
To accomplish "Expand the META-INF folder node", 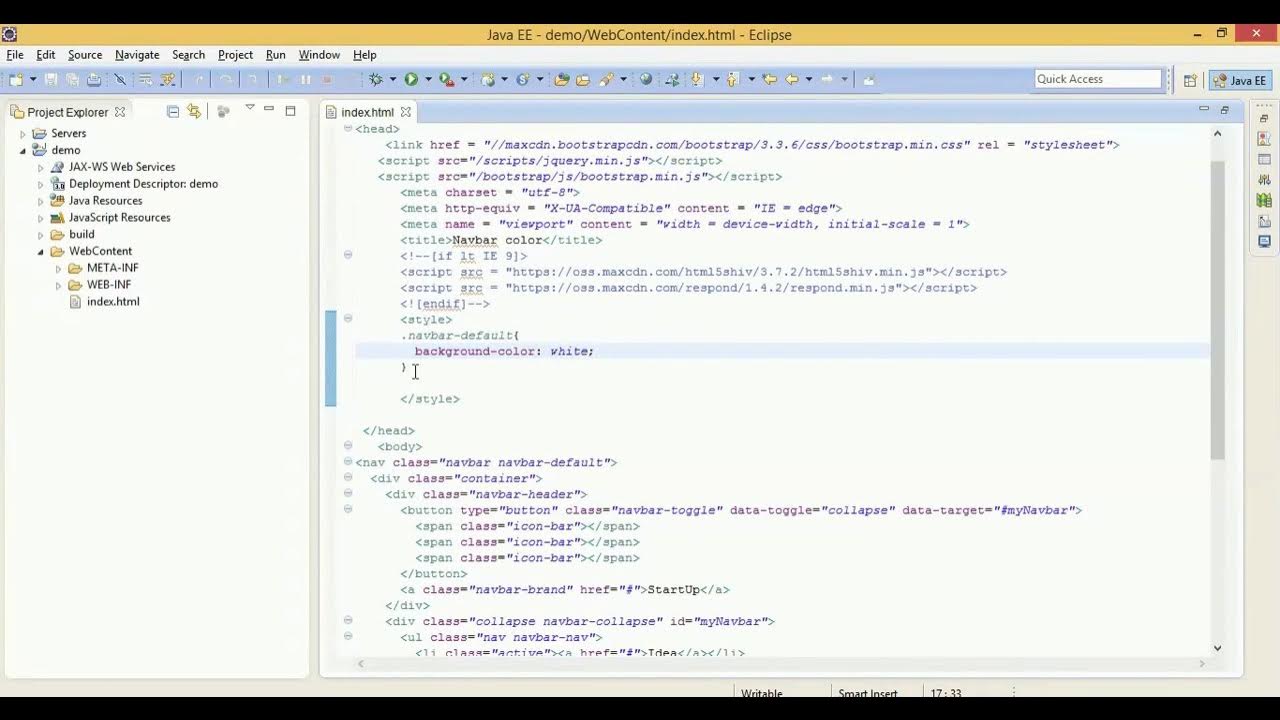I will (58, 269).
